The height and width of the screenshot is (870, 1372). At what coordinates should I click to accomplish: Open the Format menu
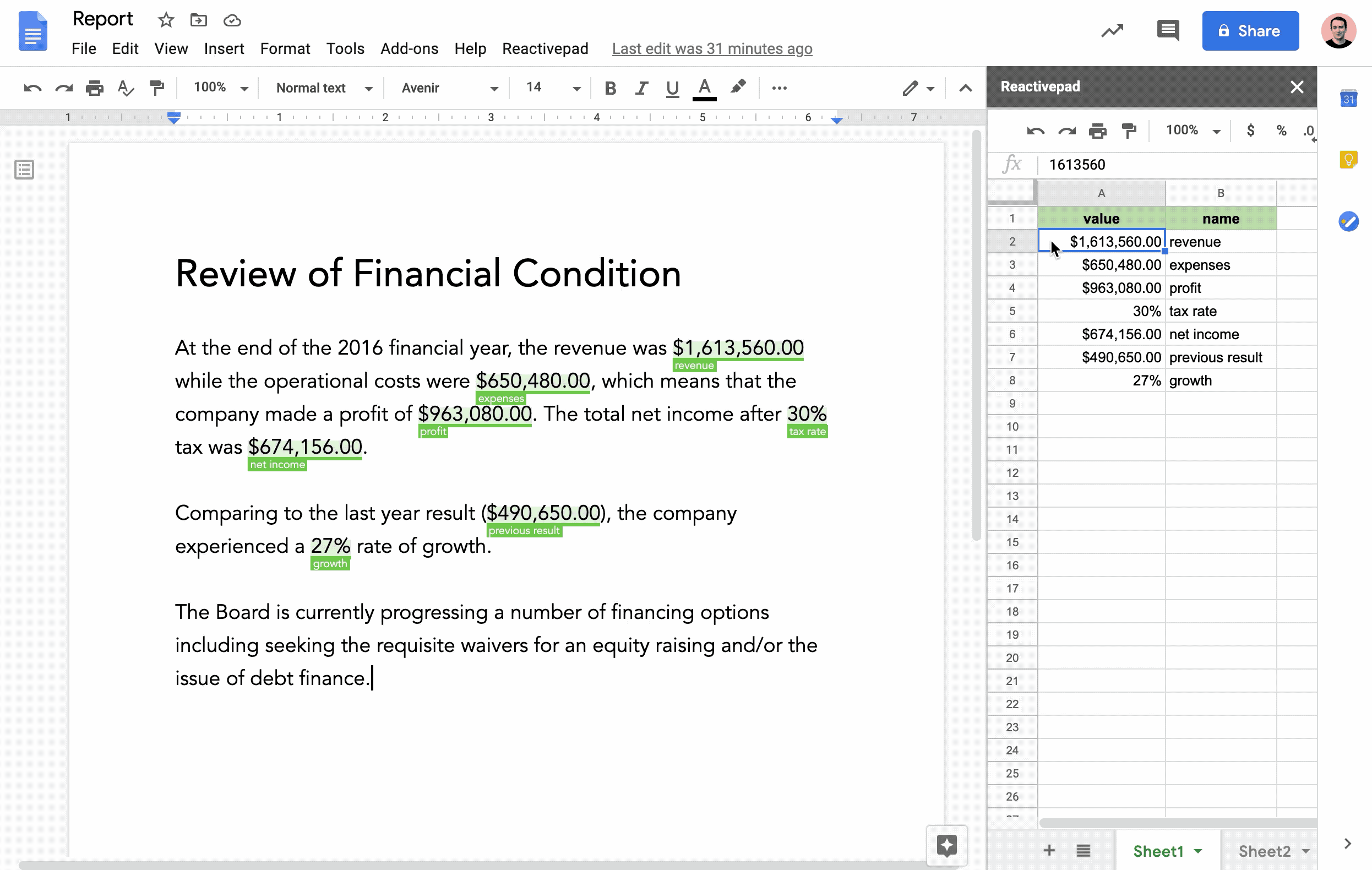[x=285, y=49]
